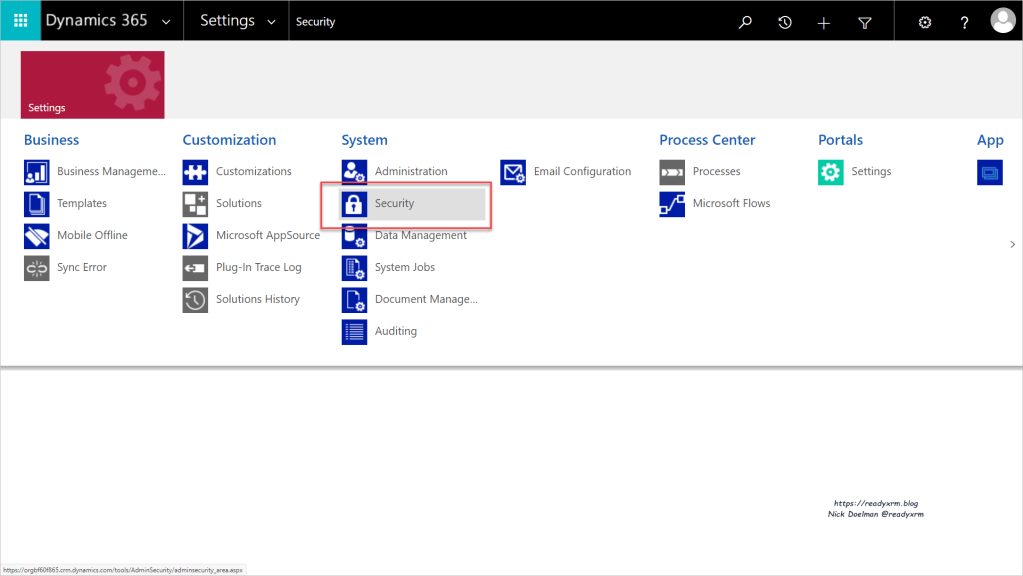Click the gear settings icon in header
The height and width of the screenshot is (576, 1023).
coord(925,22)
